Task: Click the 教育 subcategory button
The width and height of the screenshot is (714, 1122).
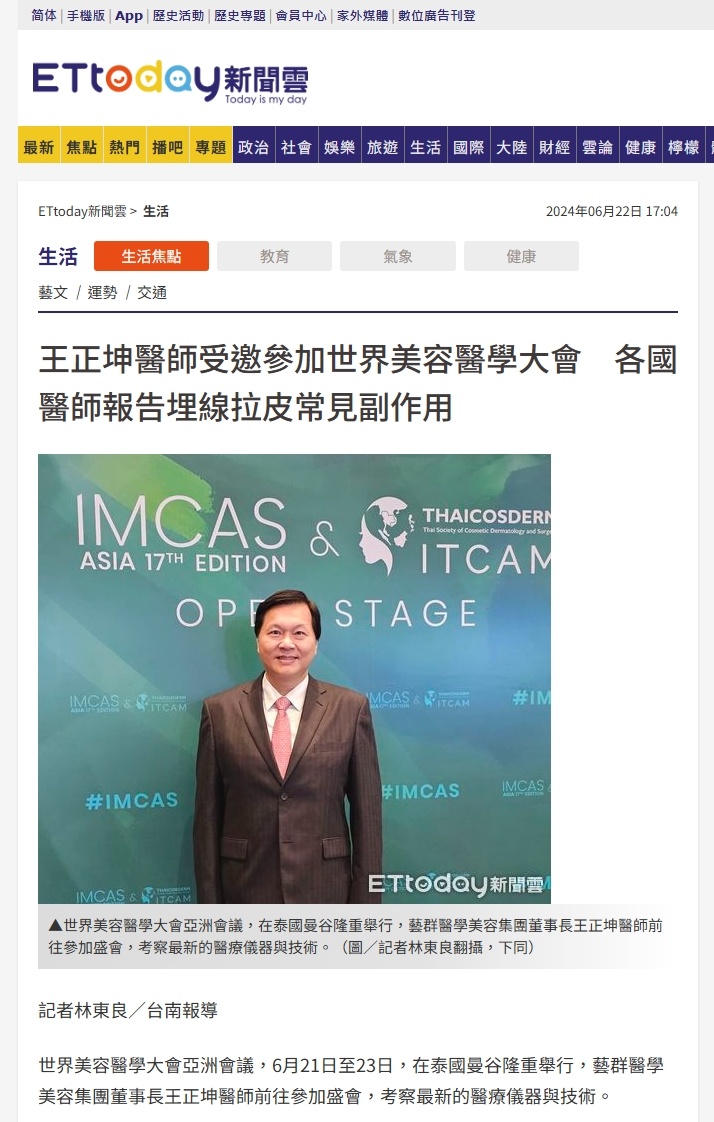Action: point(274,256)
